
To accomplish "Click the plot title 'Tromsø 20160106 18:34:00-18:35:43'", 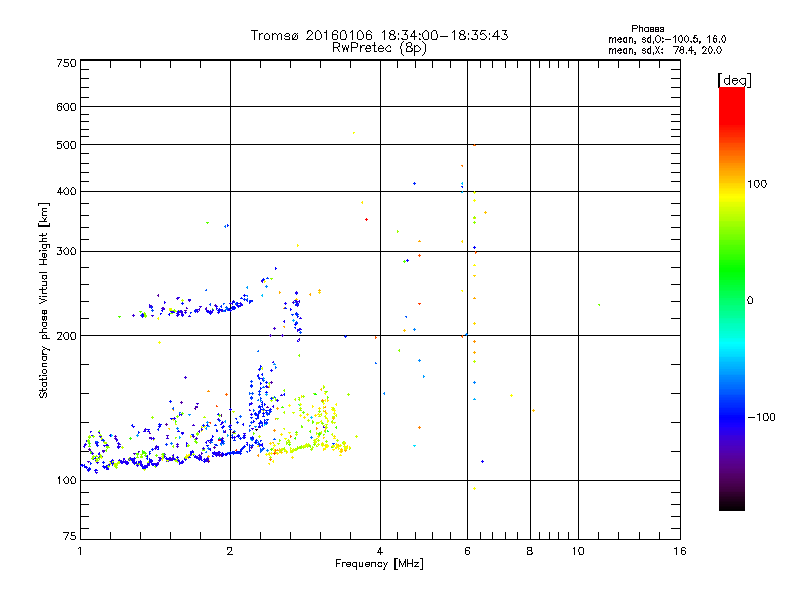I will (x=379, y=35).
